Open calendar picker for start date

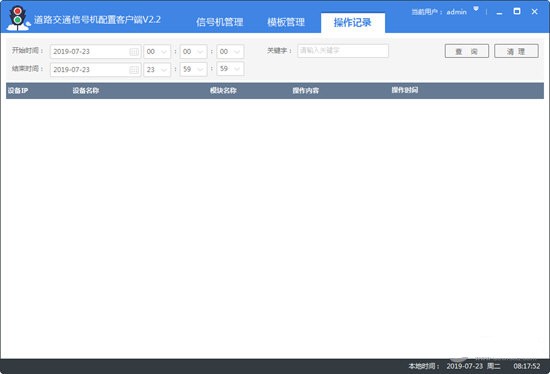click(x=134, y=52)
